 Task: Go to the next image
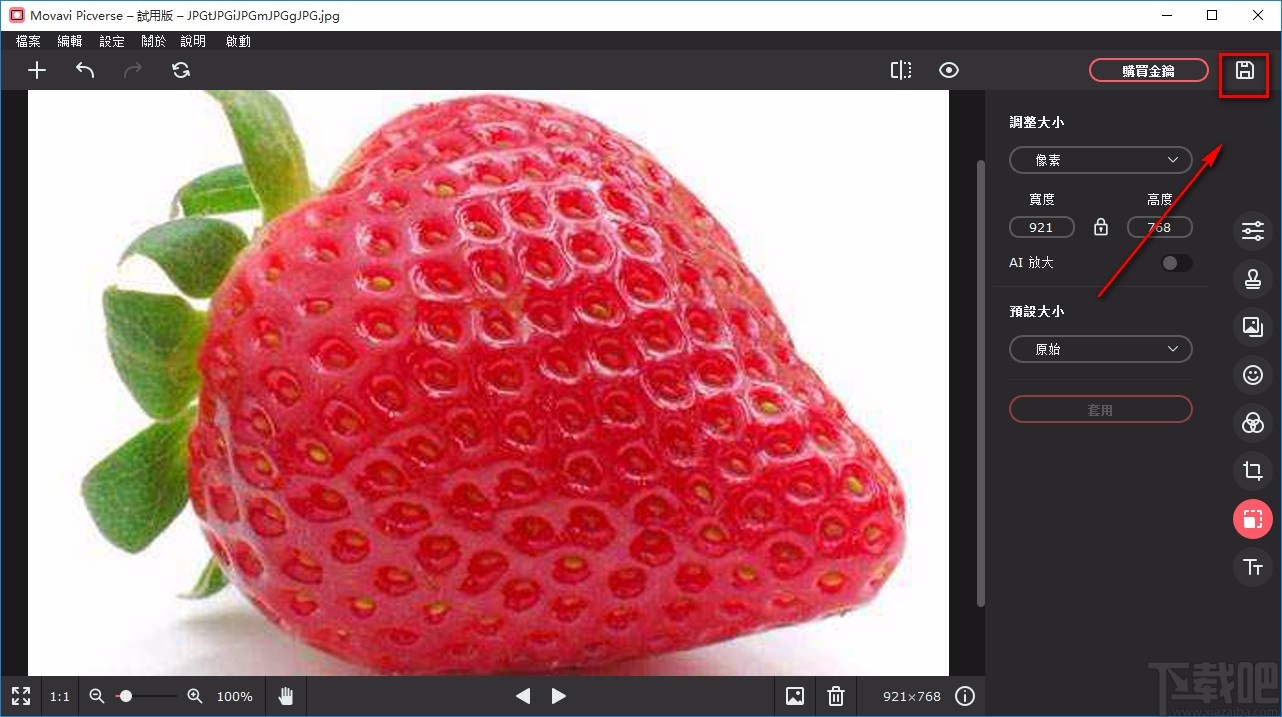pos(559,696)
